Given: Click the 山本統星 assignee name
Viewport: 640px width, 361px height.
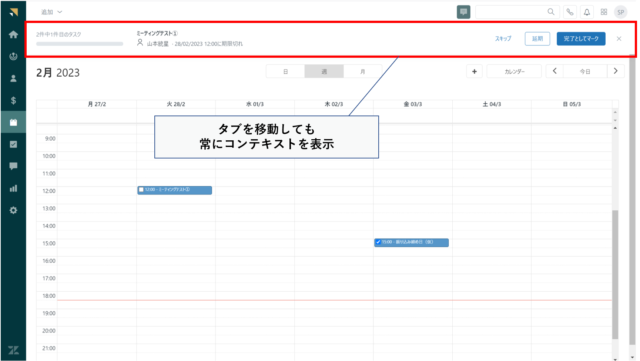Looking at the screenshot, I should pyautogui.click(x=158, y=44).
